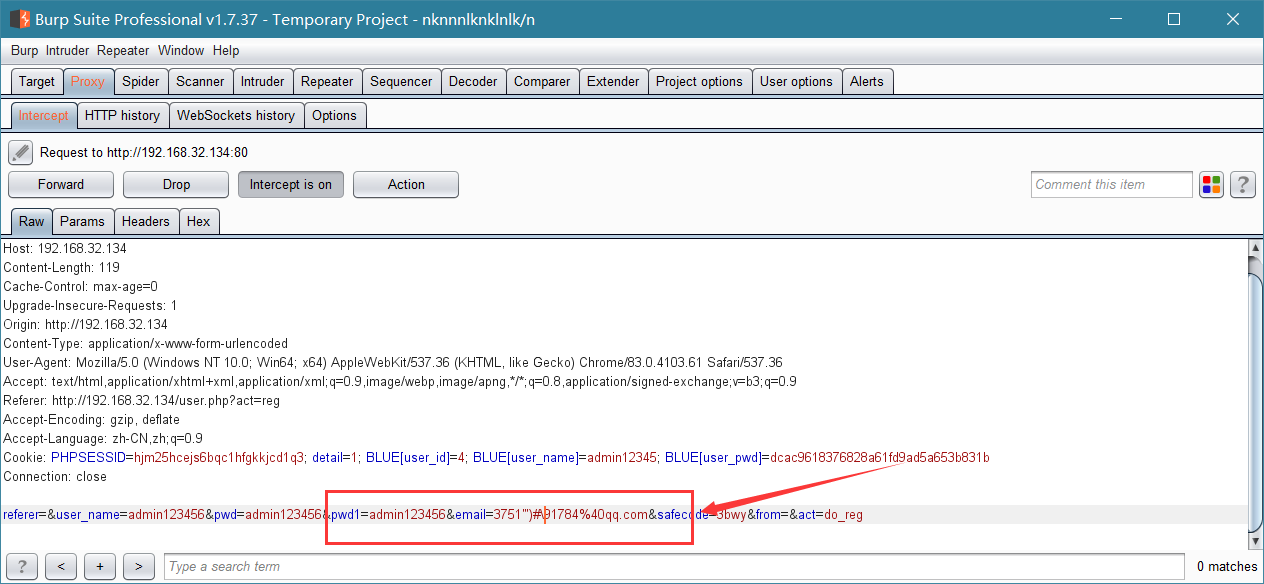Open the HTTP history sub-tab

point(122,116)
